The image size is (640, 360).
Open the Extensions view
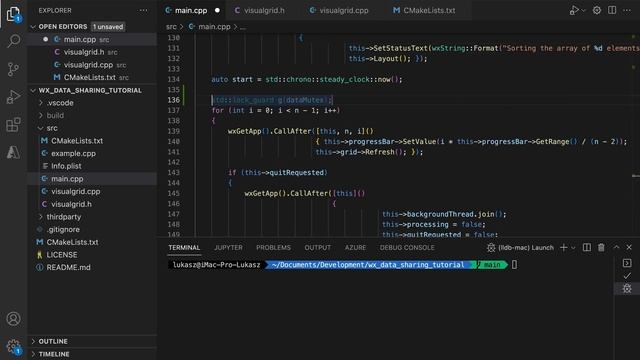(x=13, y=125)
